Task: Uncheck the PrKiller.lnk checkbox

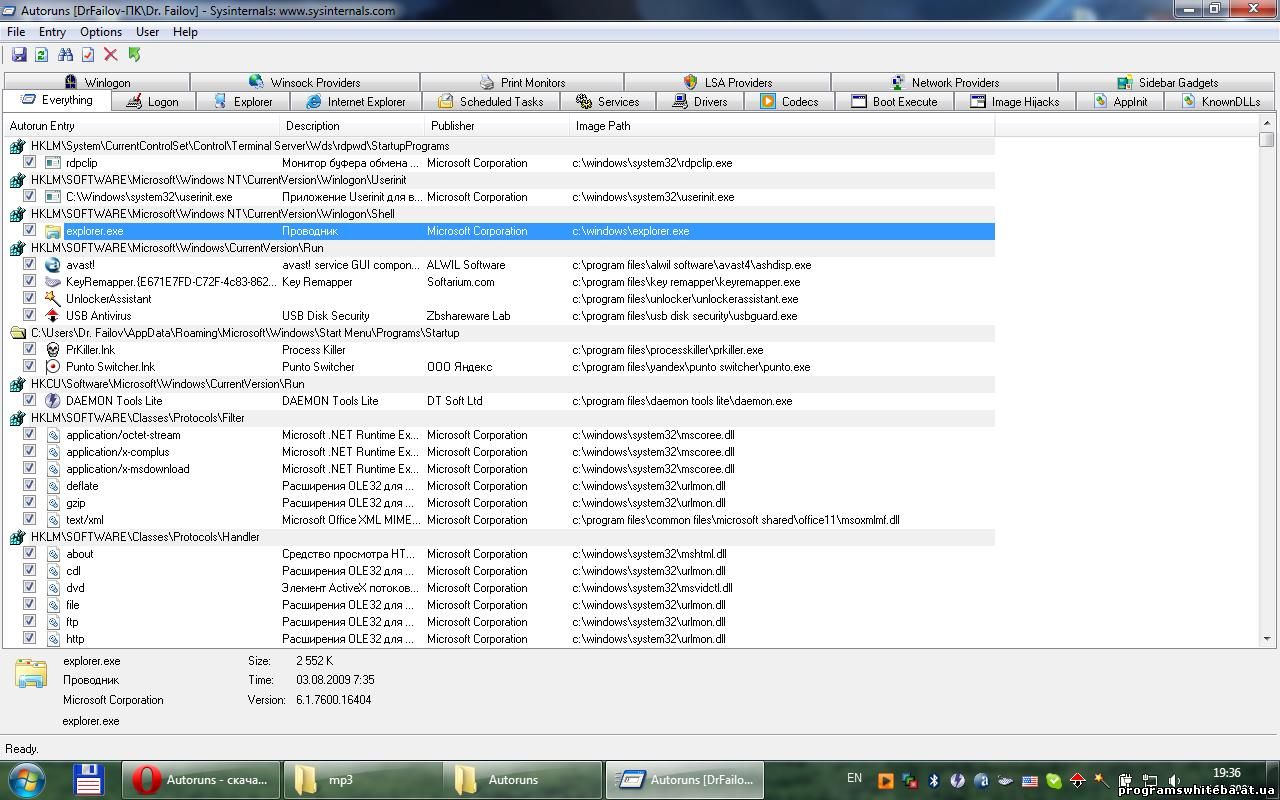Action: point(29,349)
